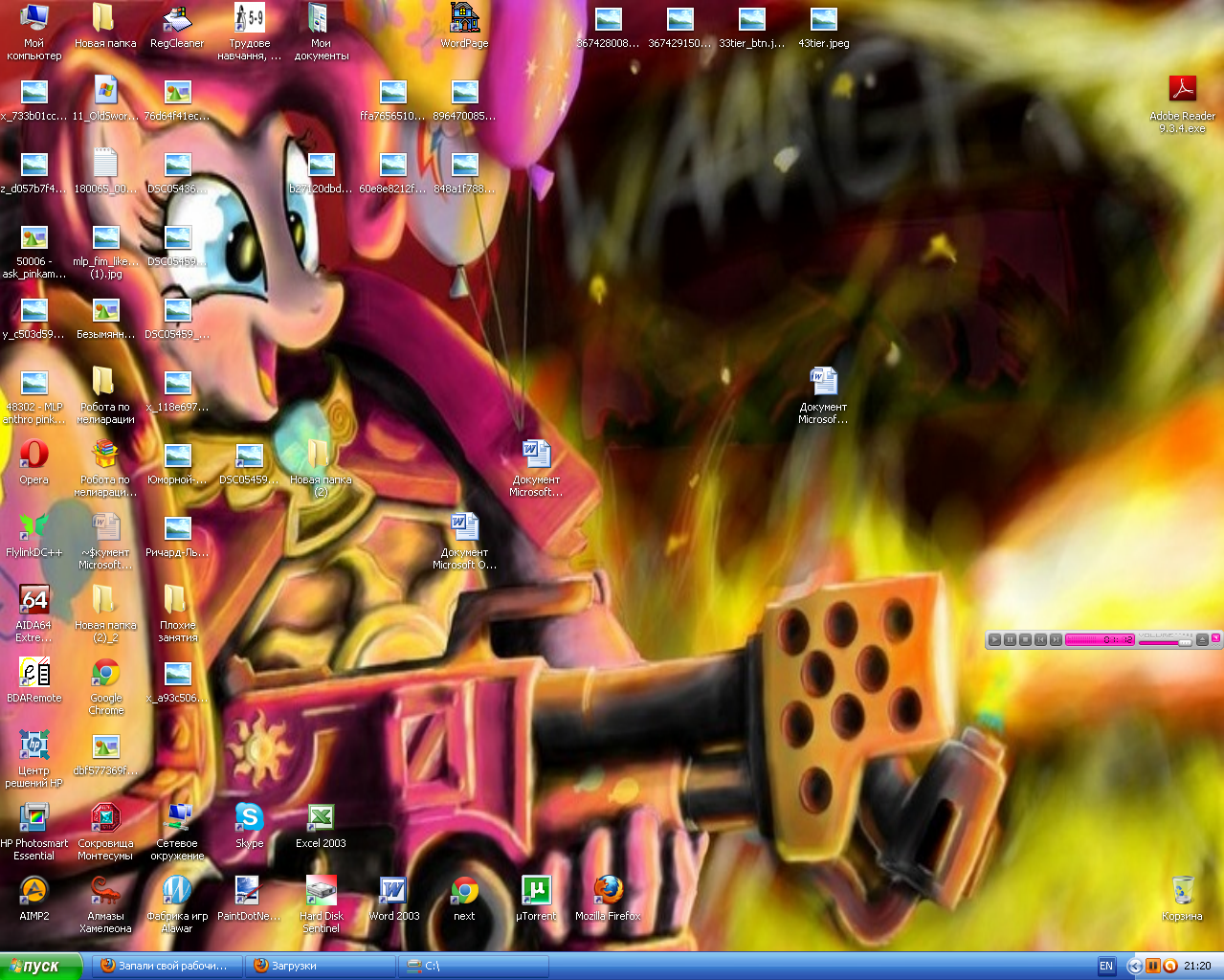Click the mini player eject button
1224x980 pixels.
tap(1202, 639)
